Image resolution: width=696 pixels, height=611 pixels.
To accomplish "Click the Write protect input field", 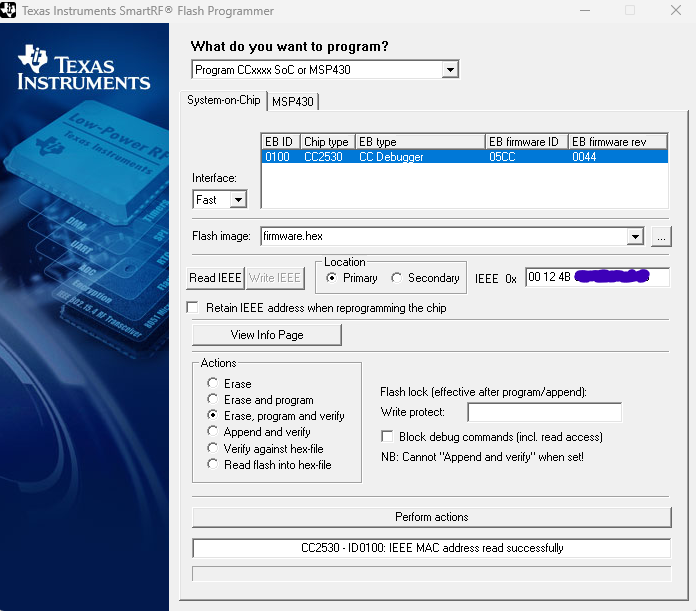I will [545, 413].
